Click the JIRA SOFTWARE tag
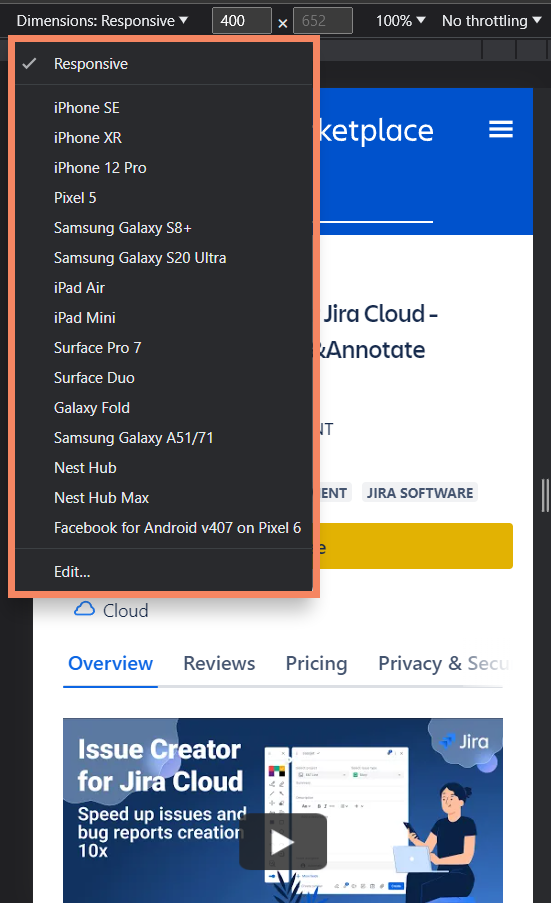 pyautogui.click(x=420, y=493)
